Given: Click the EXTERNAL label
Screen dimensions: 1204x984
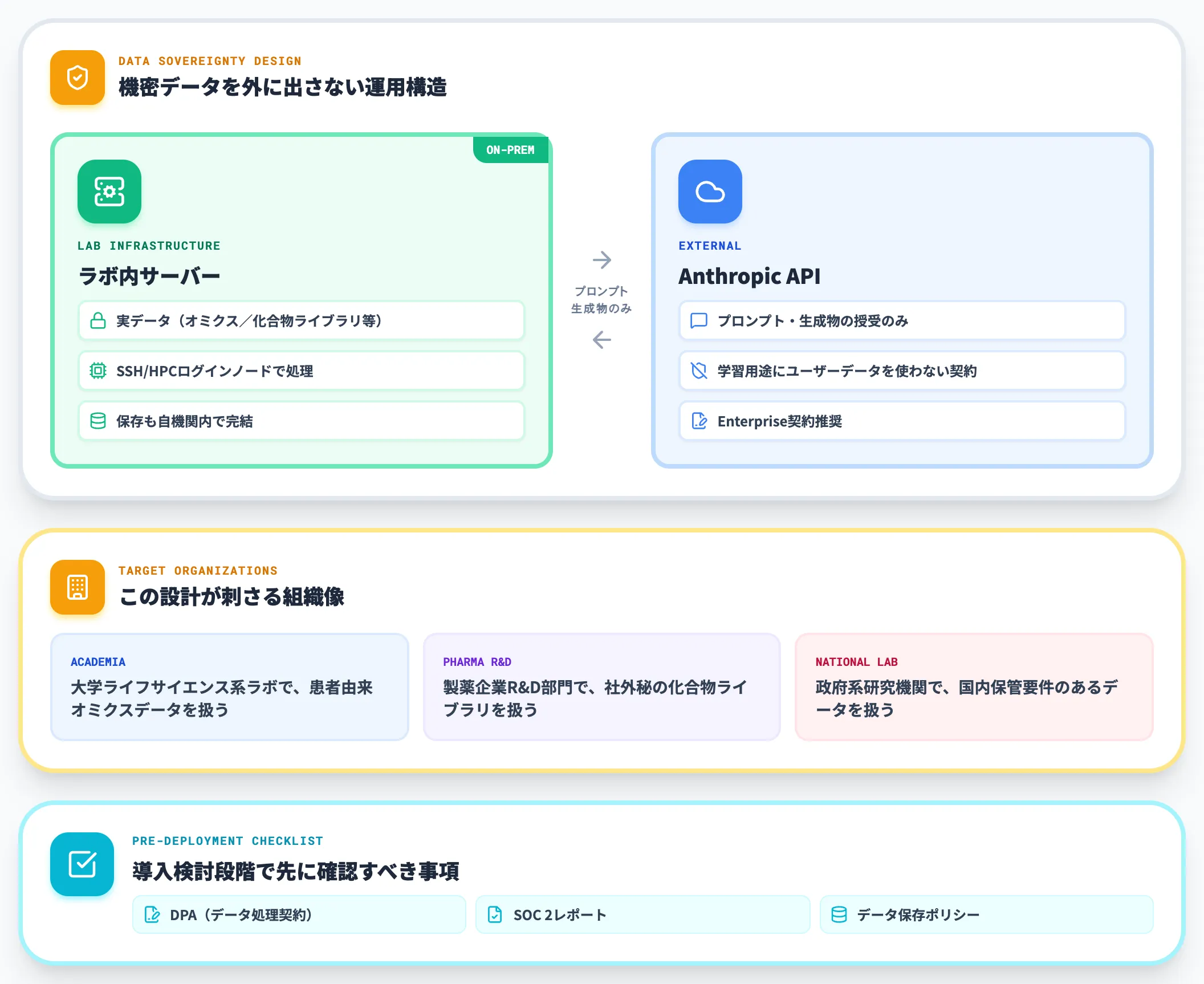Looking at the screenshot, I should pyautogui.click(x=710, y=246).
